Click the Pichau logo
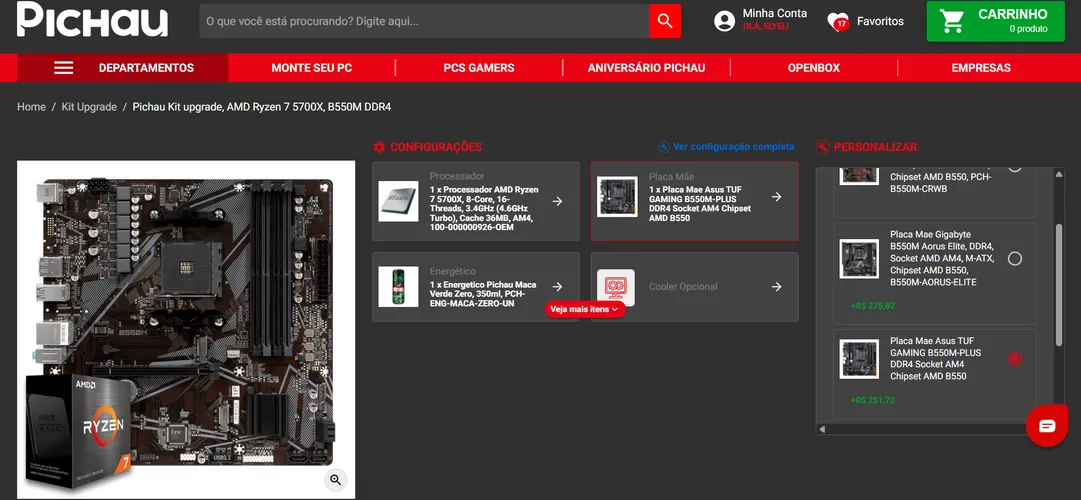The height and width of the screenshot is (500, 1081). click(92, 19)
